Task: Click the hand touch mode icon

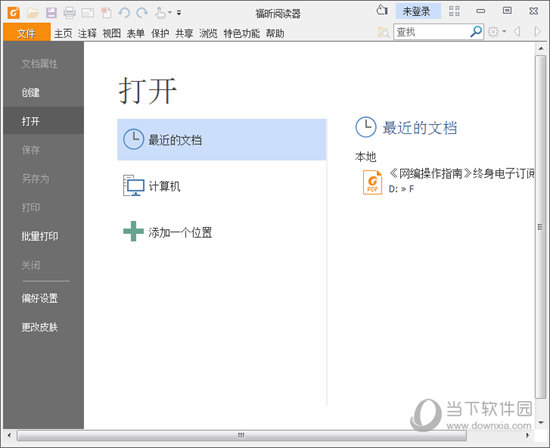Action: tap(160, 13)
